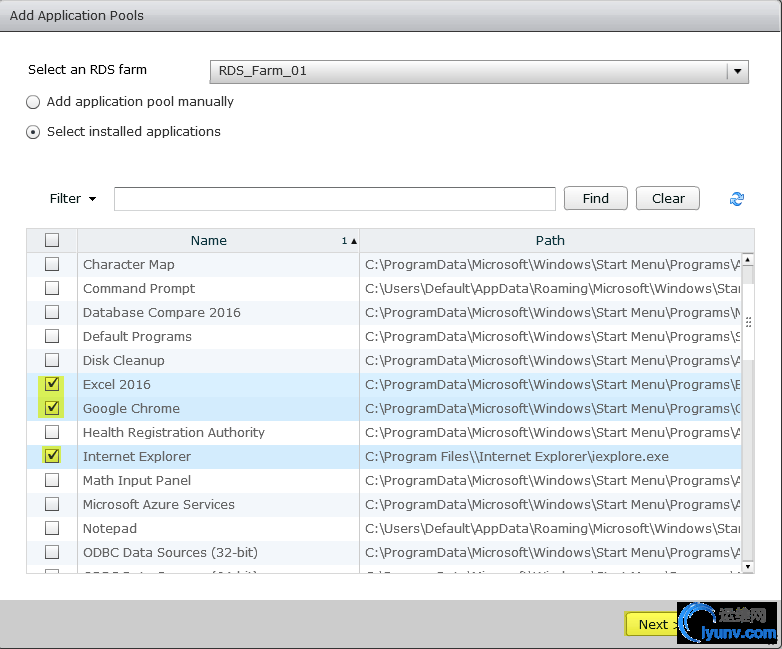Check the ODBC Data Sources (32-bit) checkbox
The height and width of the screenshot is (649, 782).
coord(52,552)
